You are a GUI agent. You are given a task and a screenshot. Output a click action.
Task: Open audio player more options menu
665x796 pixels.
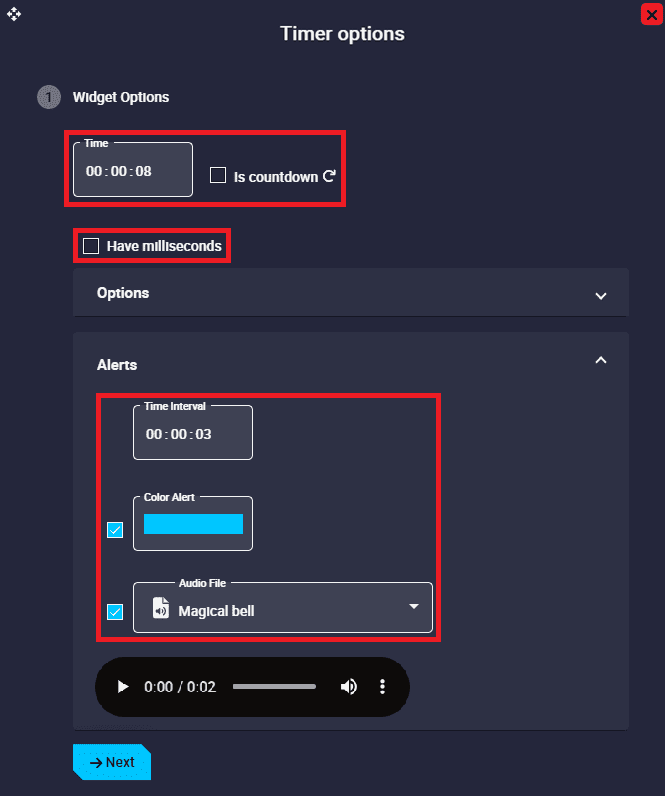[382, 687]
